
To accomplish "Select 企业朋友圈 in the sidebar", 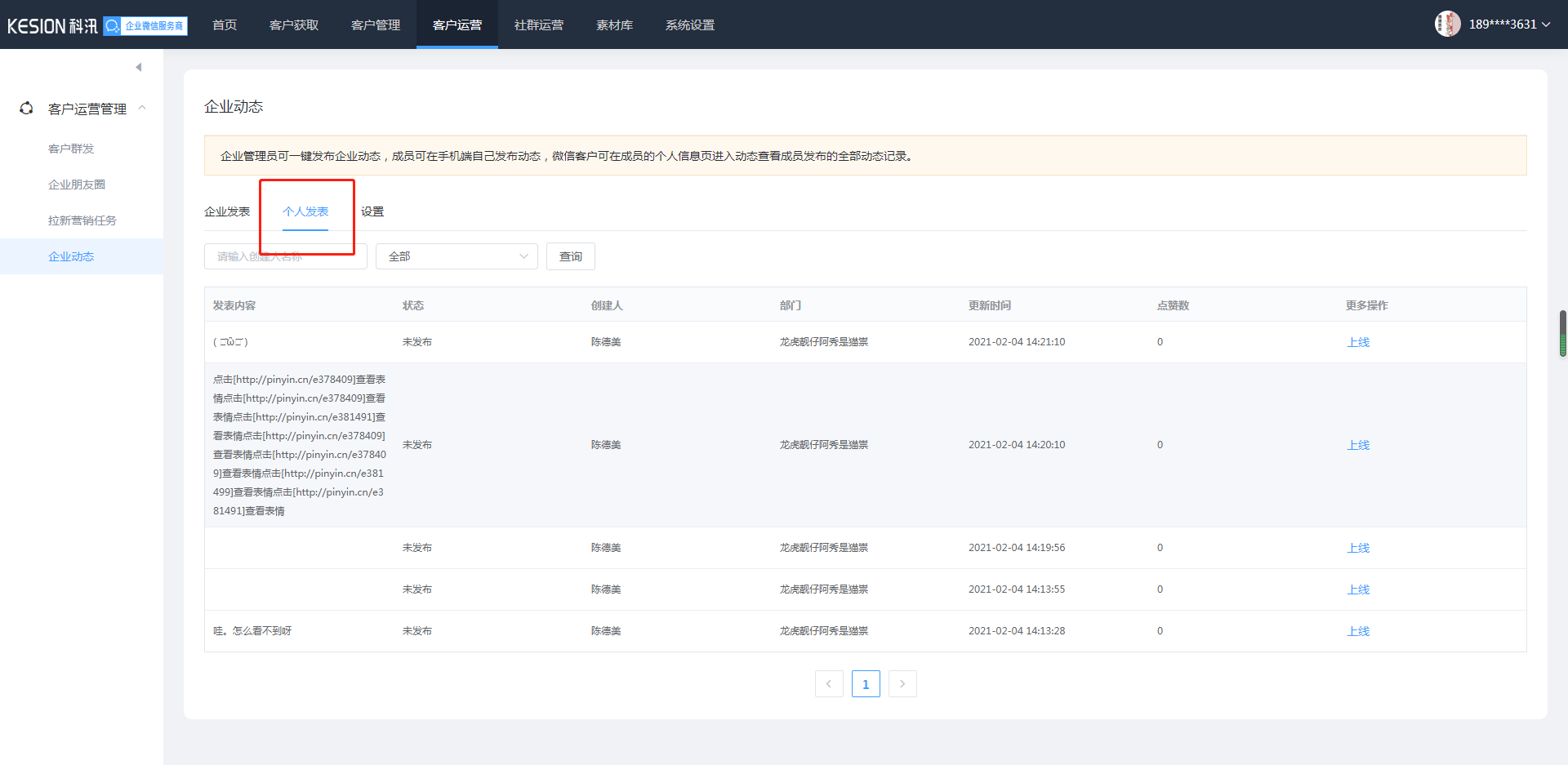I will click(x=77, y=185).
